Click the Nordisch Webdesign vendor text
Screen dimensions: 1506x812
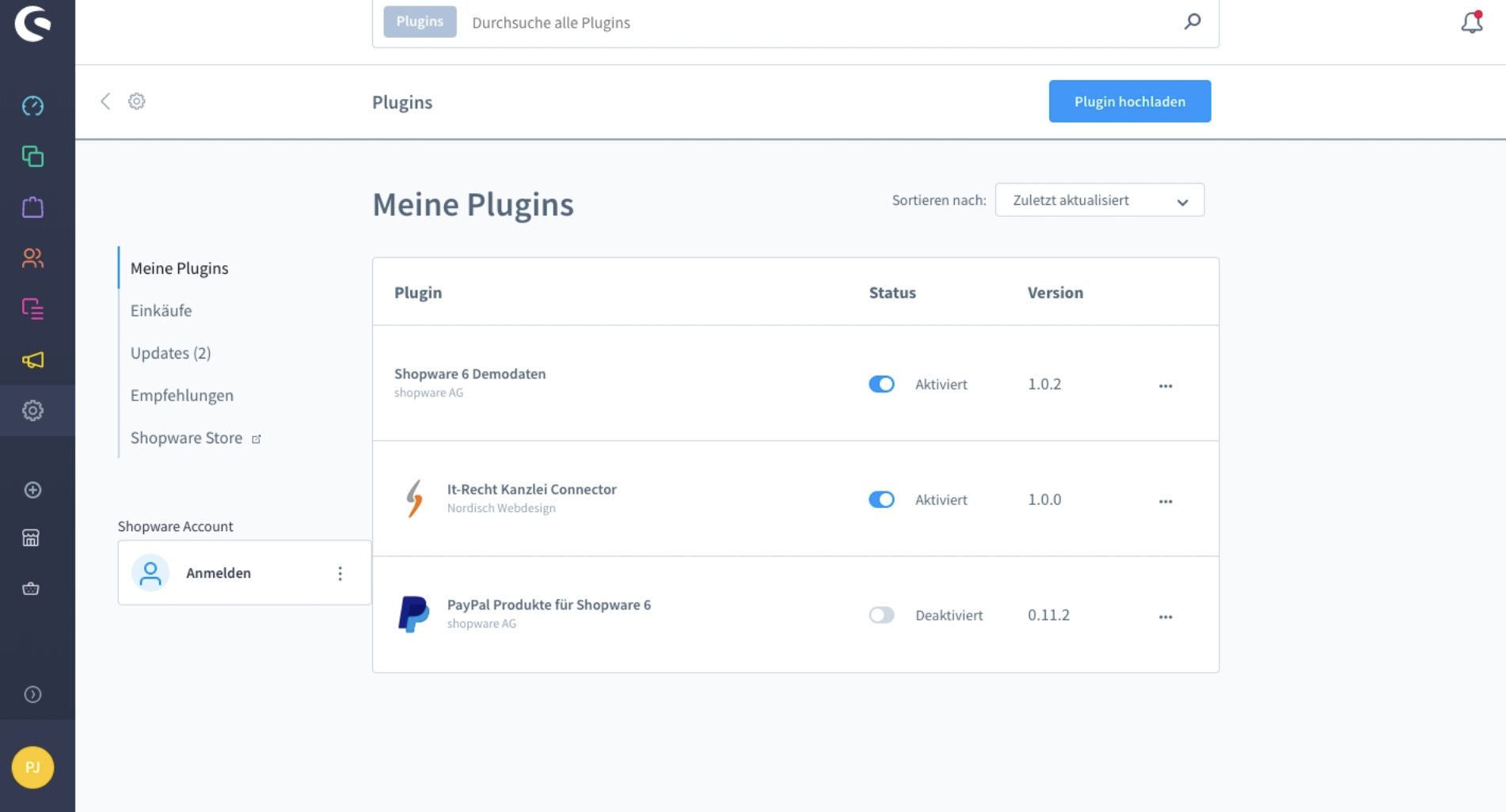coord(501,508)
